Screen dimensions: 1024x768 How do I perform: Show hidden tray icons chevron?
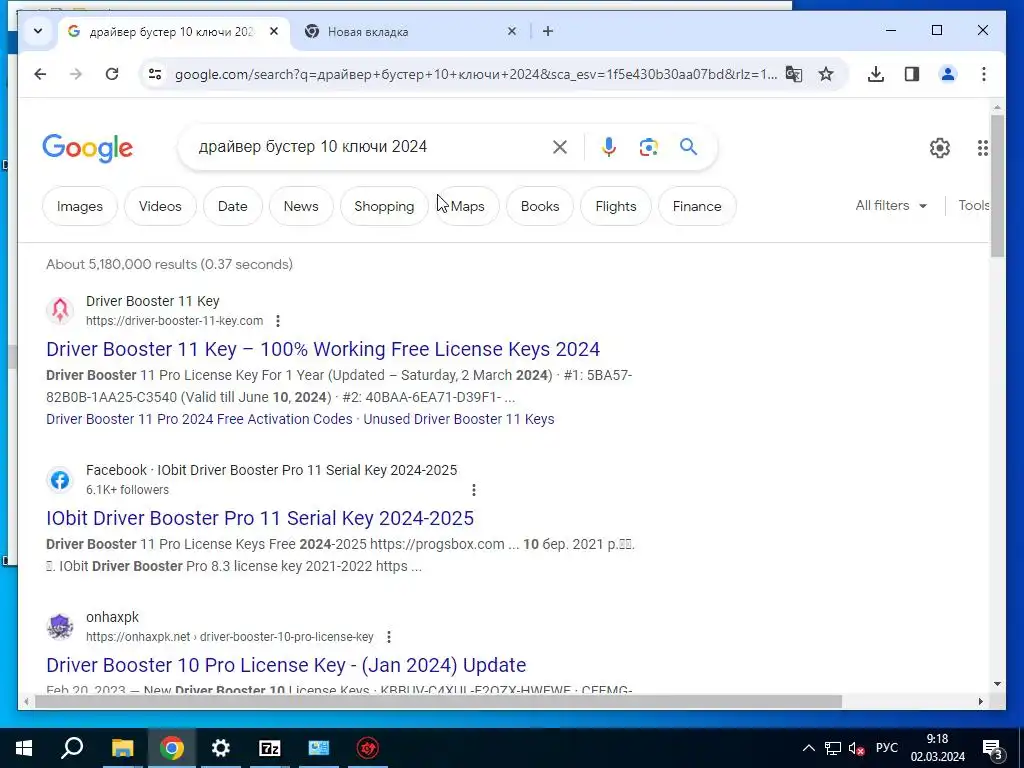pos(808,748)
